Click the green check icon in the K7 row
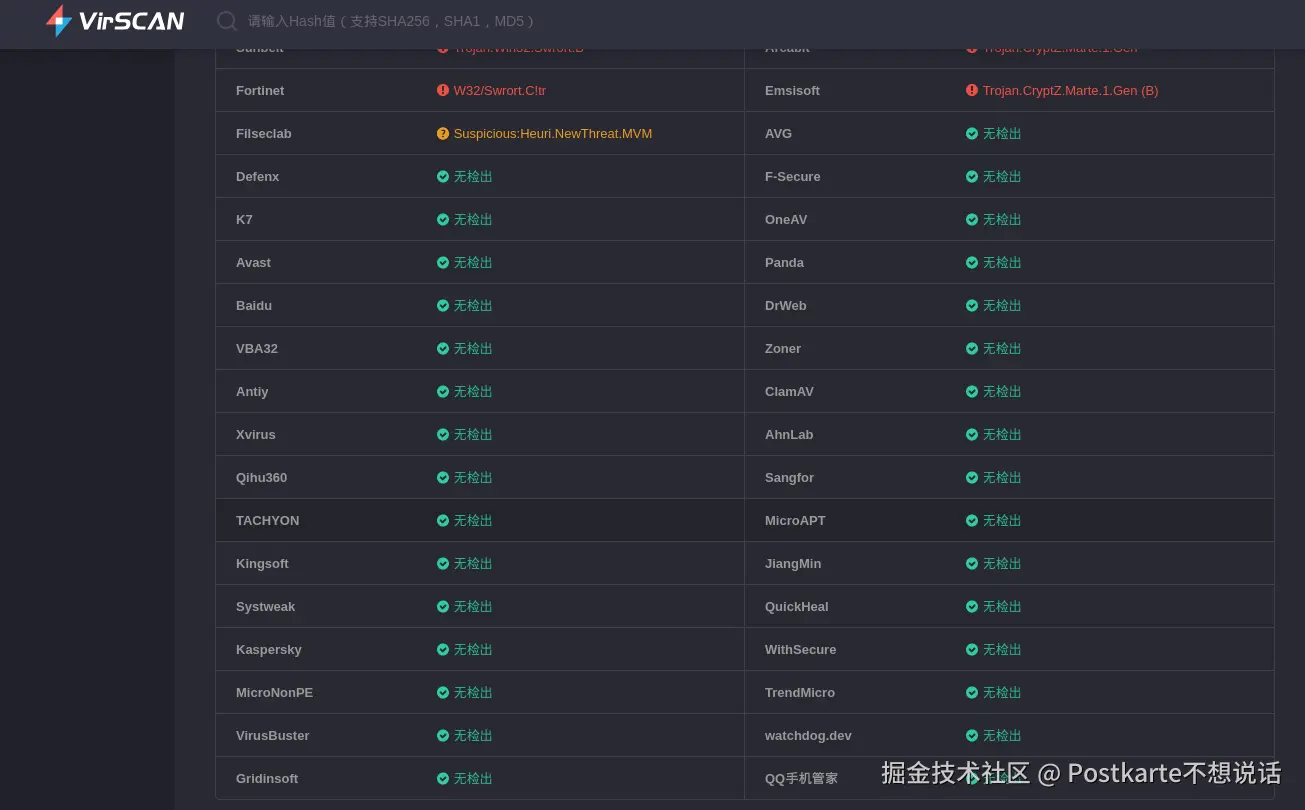The height and width of the screenshot is (810, 1305). (x=443, y=219)
